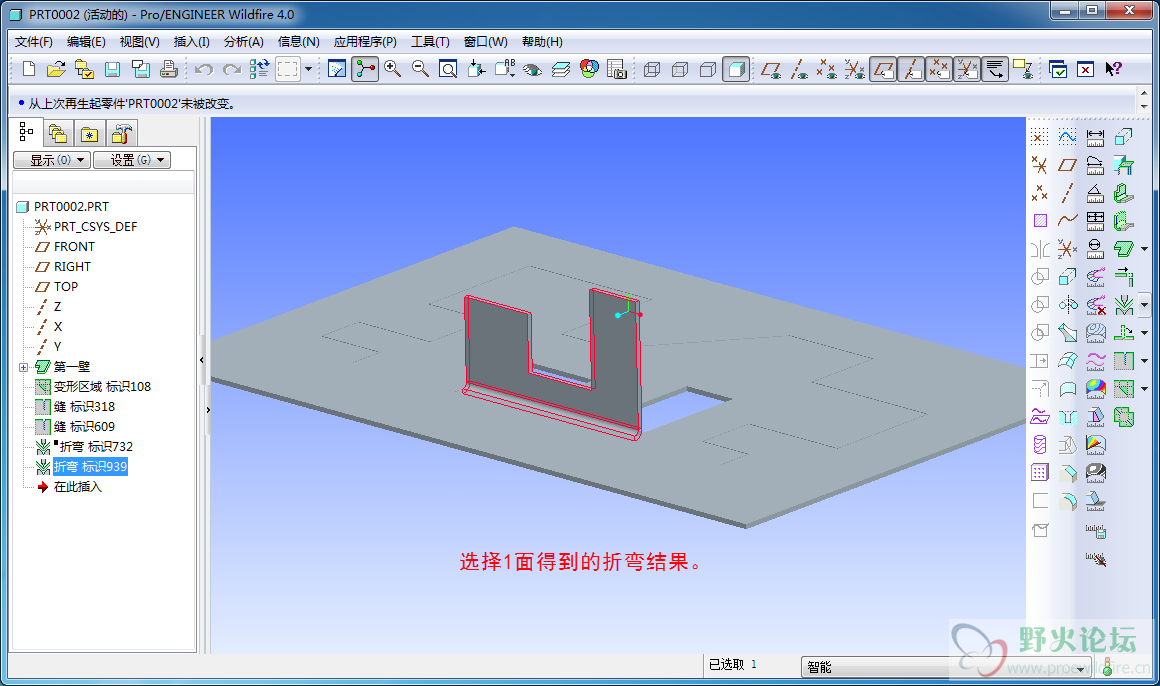This screenshot has height=686, width=1160.
Task: Switch to the Folder Browser tab
Action: click(57, 134)
